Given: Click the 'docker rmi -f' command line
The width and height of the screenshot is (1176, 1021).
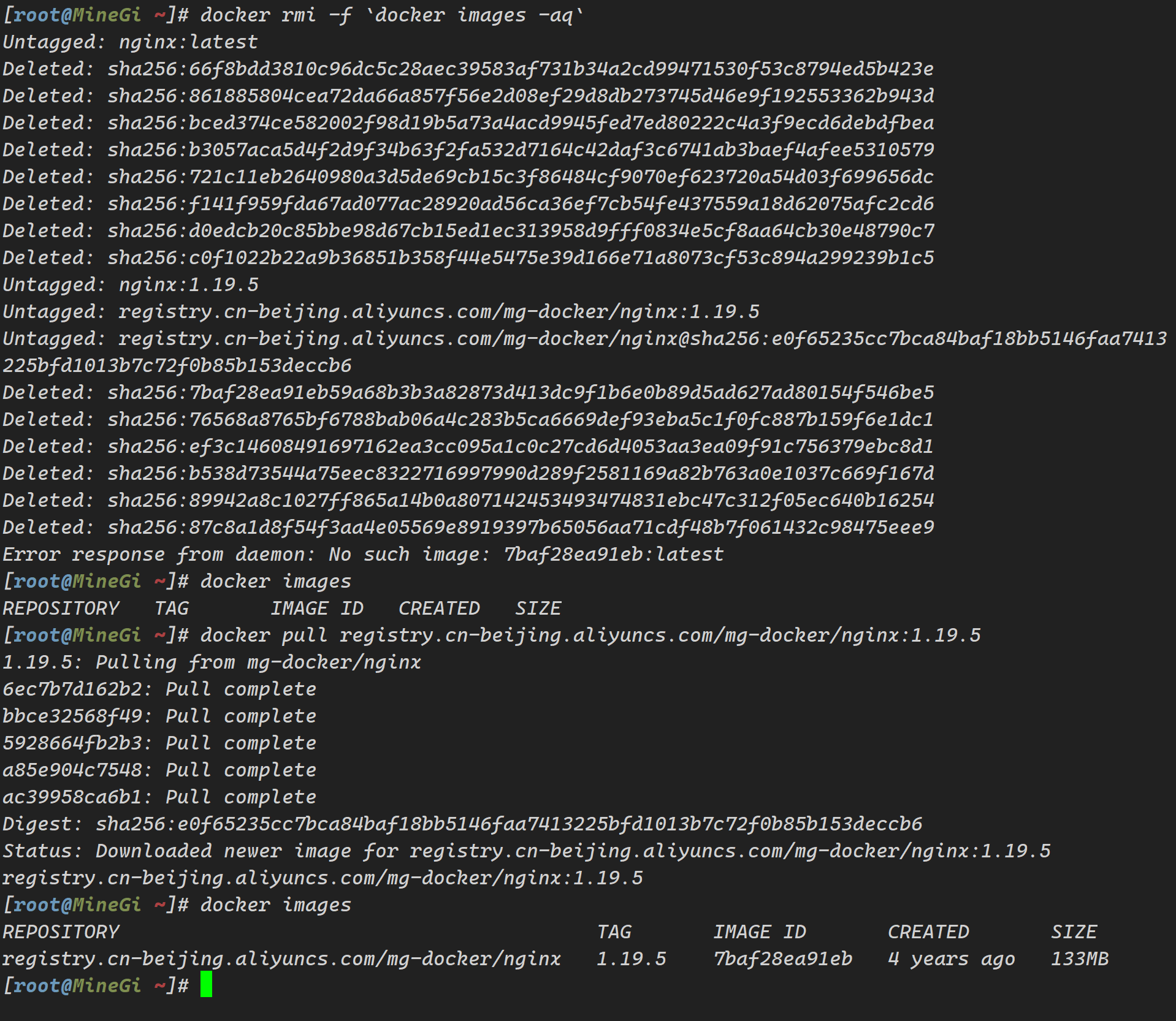Looking at the screenshot, I should pyautogui.click(x=293, y=15).
